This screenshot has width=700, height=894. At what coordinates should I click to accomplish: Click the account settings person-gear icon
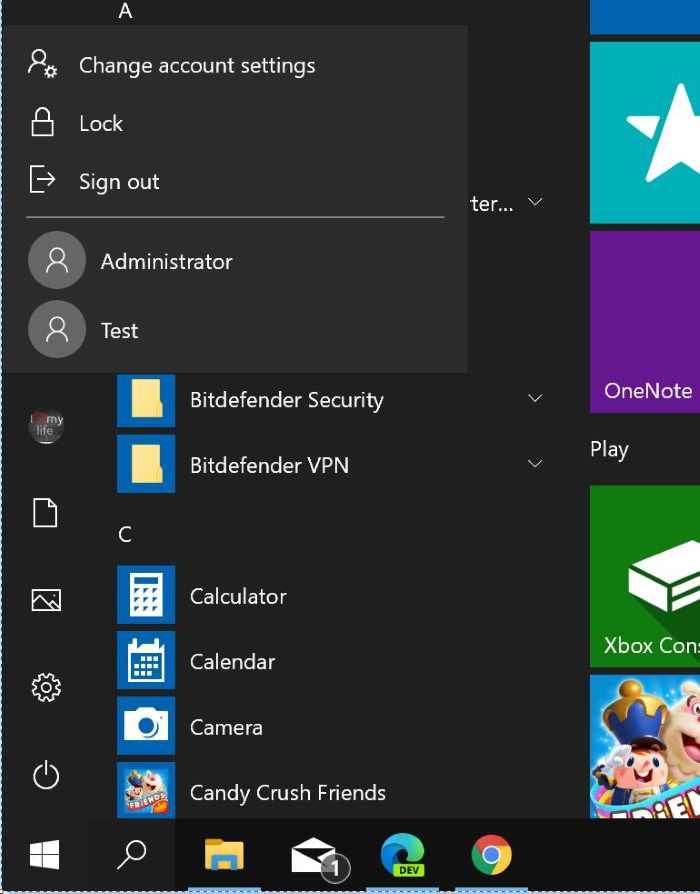click(42, 63)
